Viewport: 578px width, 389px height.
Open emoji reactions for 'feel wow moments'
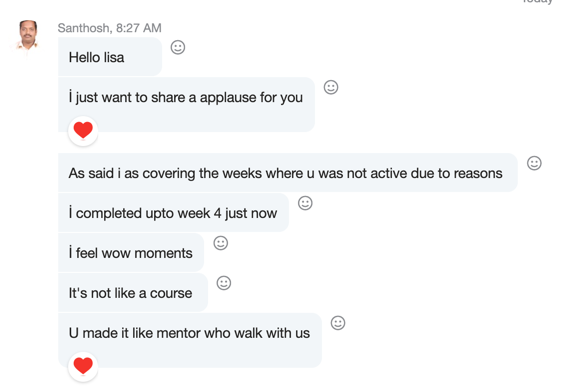tap(220, 243)
